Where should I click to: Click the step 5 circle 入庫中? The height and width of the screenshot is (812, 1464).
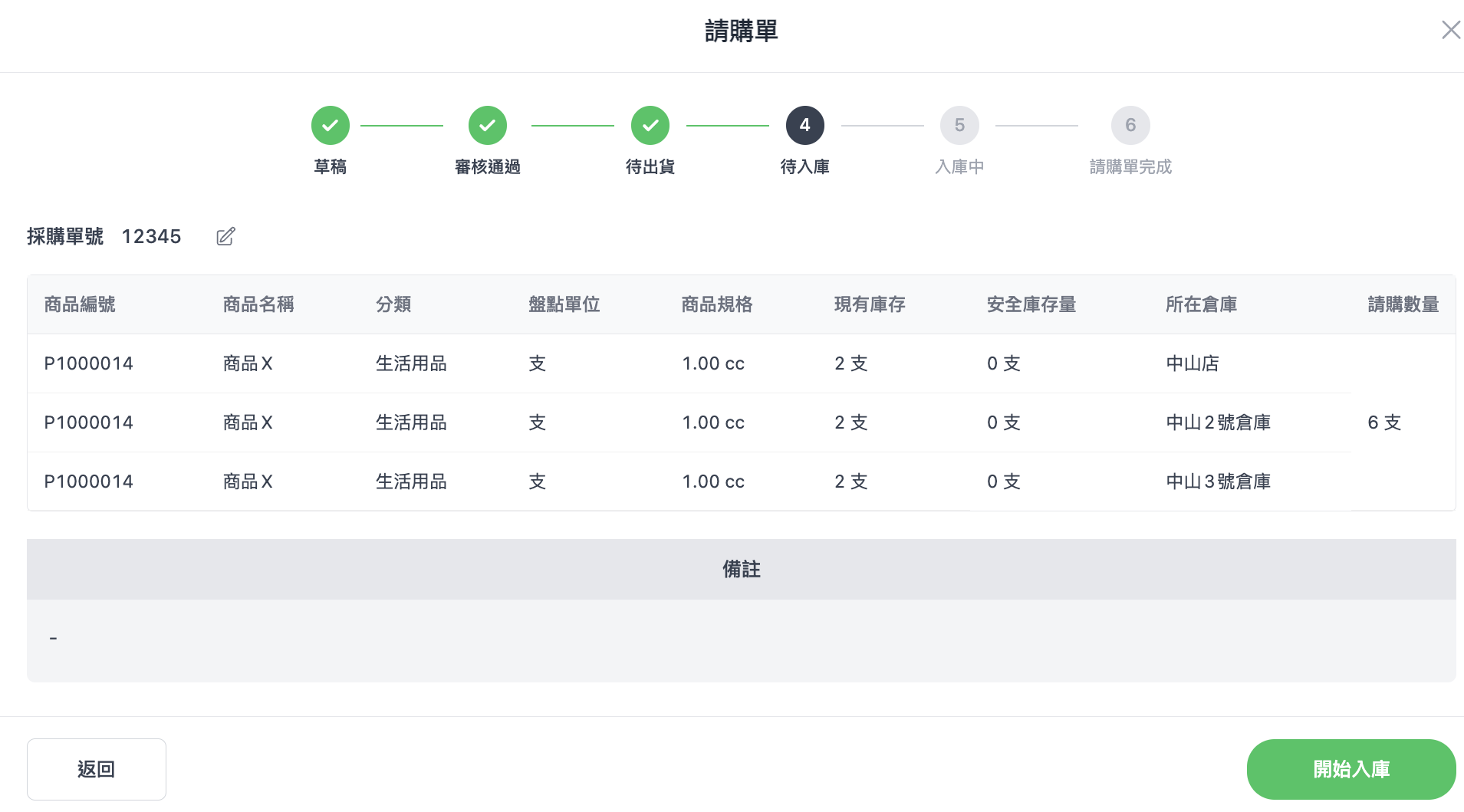(959, 125)
